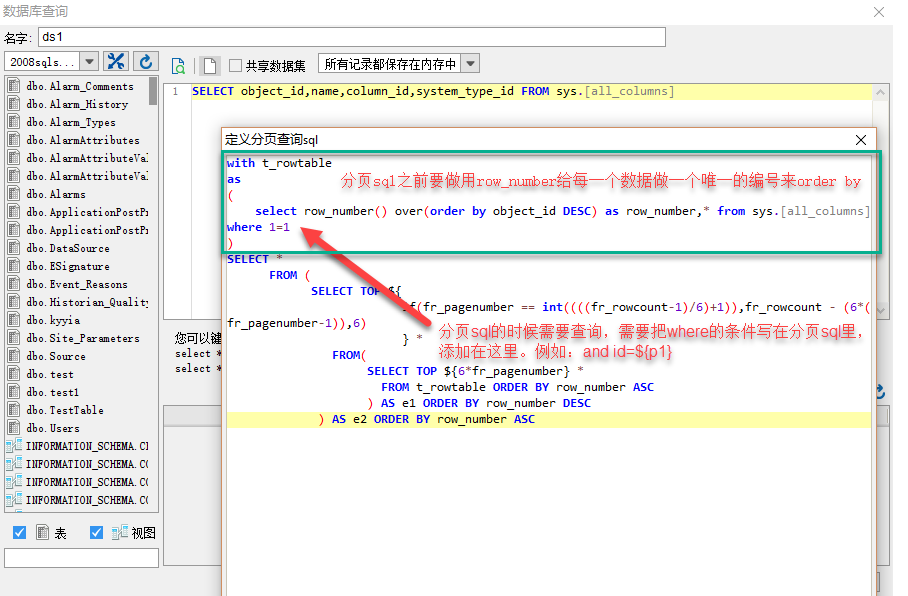
Task: Click the table icon beside dbo.ESignature
Action: click(14, 266)
